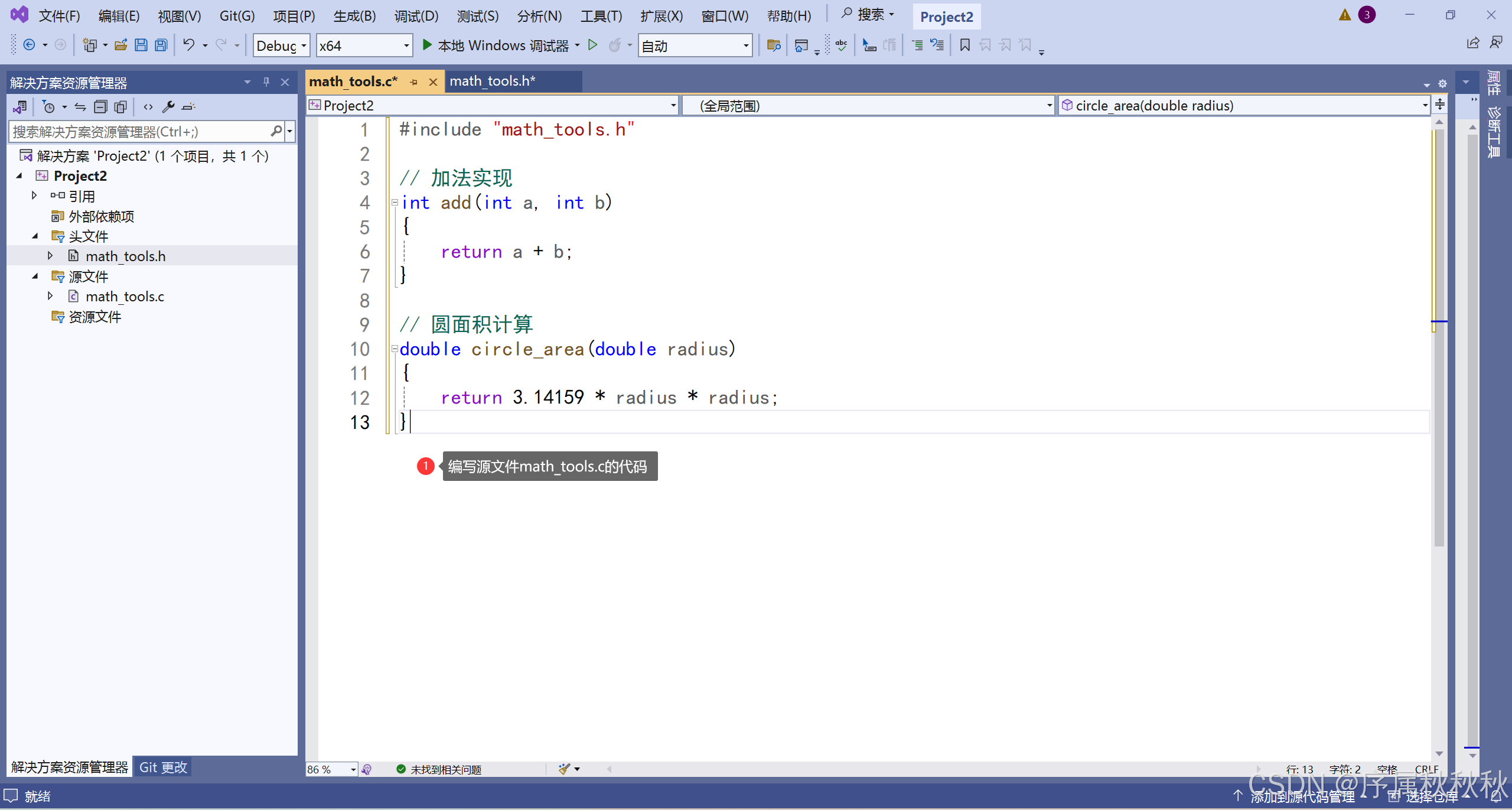Collapse the add function code fold marker
Screen dimensions: 1512x810
(x=395, y=203)
